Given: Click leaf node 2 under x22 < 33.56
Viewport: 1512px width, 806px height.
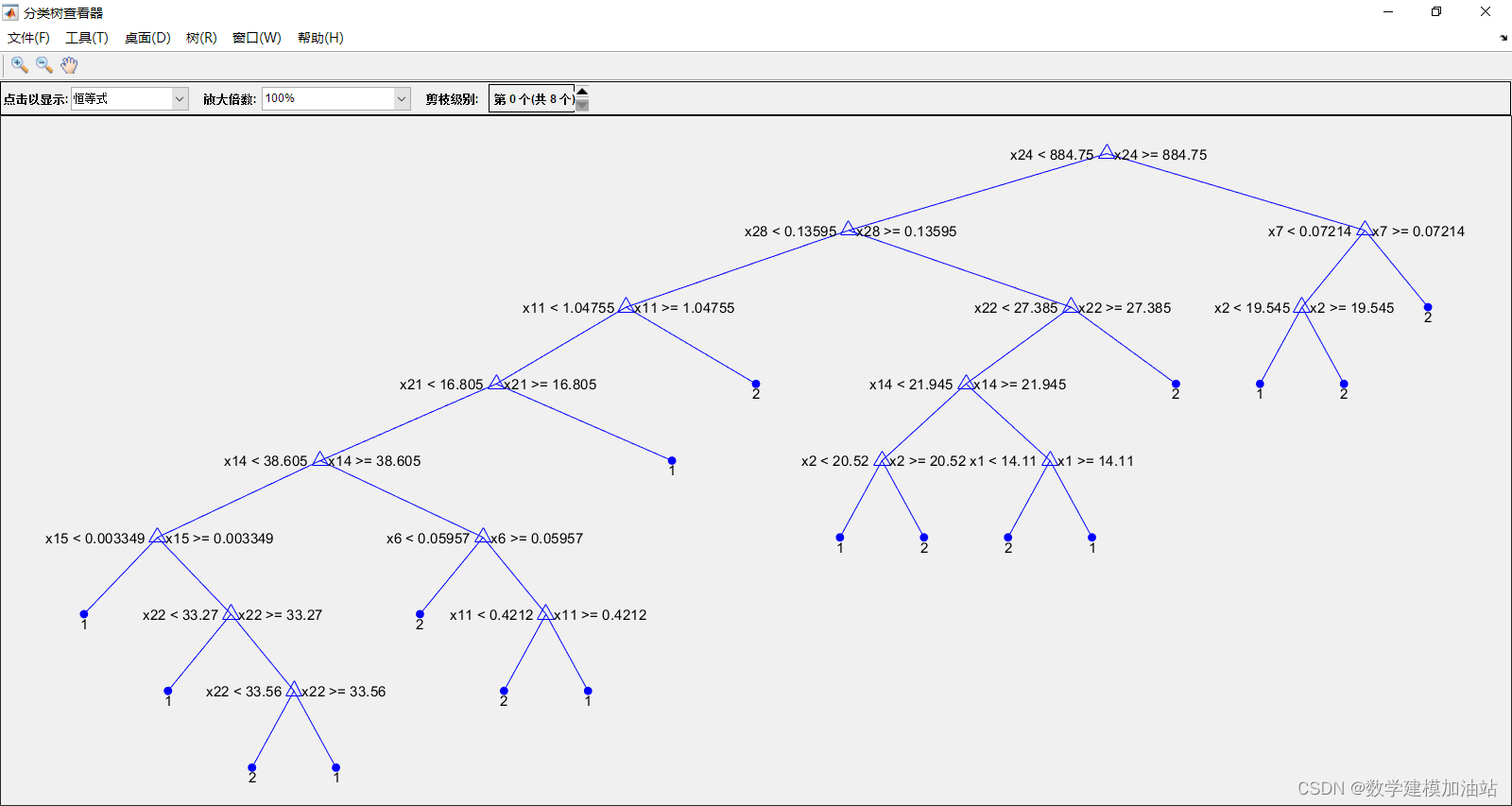Looking at the screenshot, I should tap(252, 767).
